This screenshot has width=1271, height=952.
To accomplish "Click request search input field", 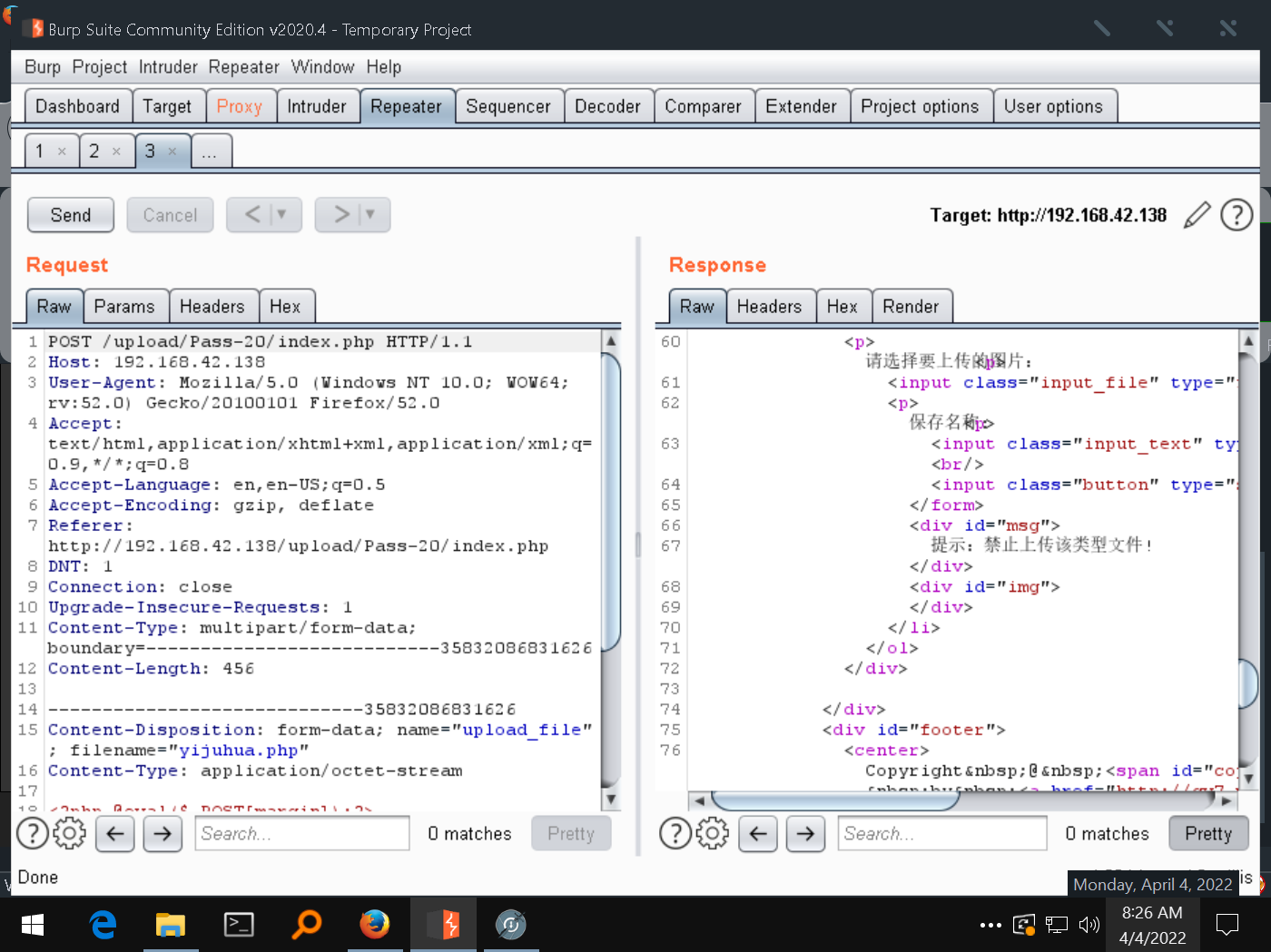I will click(302, 833).
